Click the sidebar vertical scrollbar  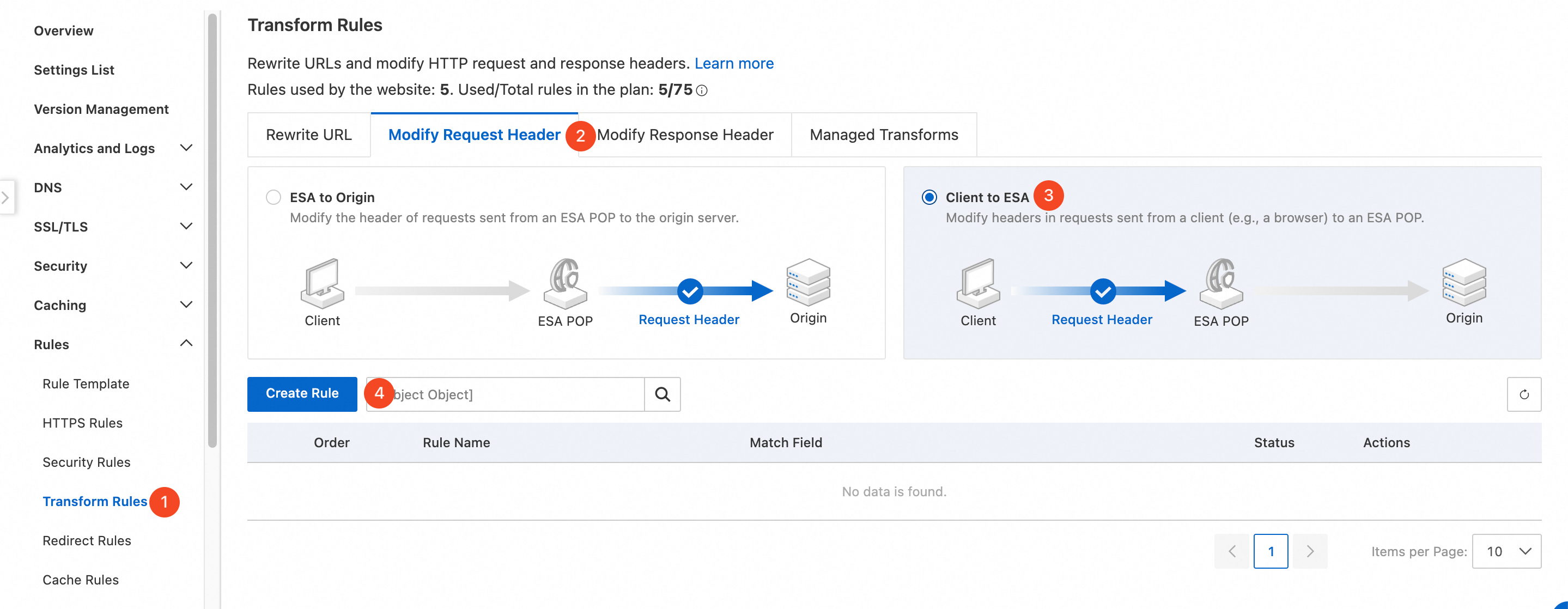212,231
